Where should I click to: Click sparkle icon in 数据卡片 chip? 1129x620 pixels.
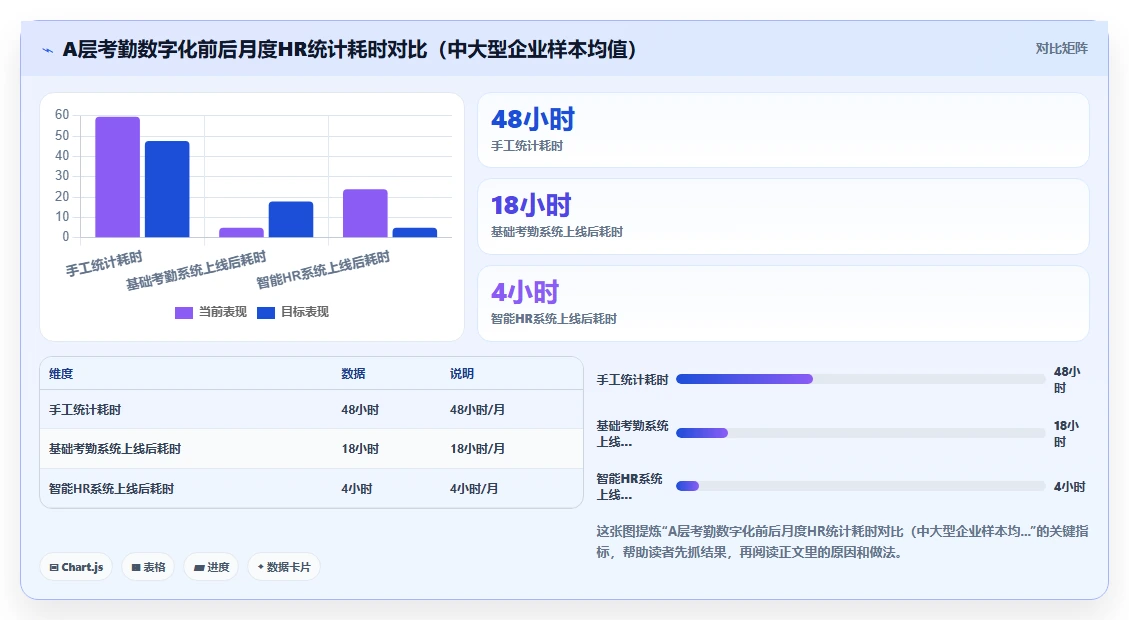click(x=261, y=567)
